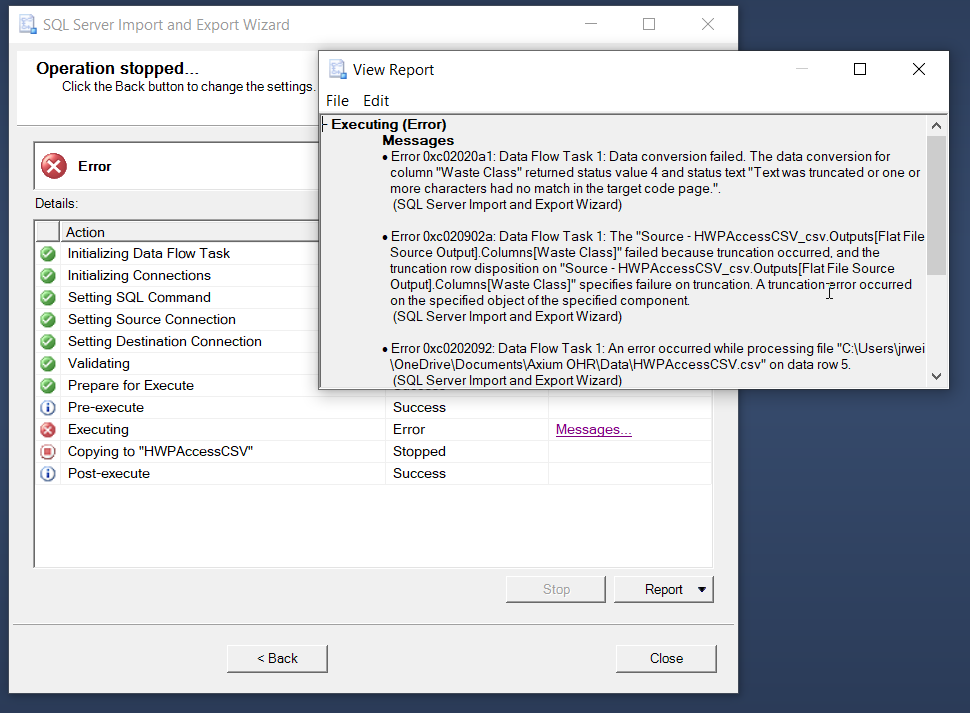Click the scroll up arrow in View Report
Viewport: 970px width, 713px height.
(x=937, y=126)
